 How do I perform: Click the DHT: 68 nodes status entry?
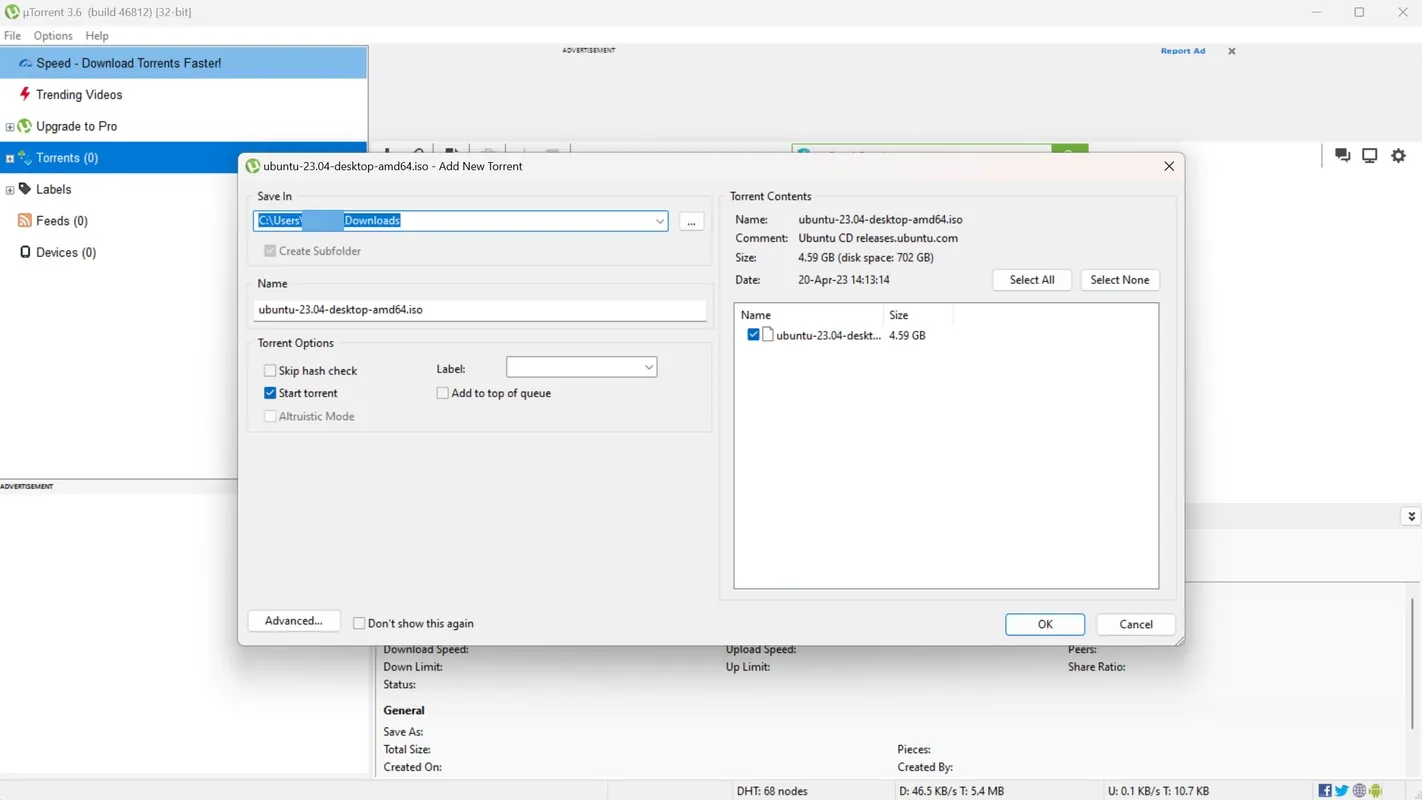tap(772, 791)
